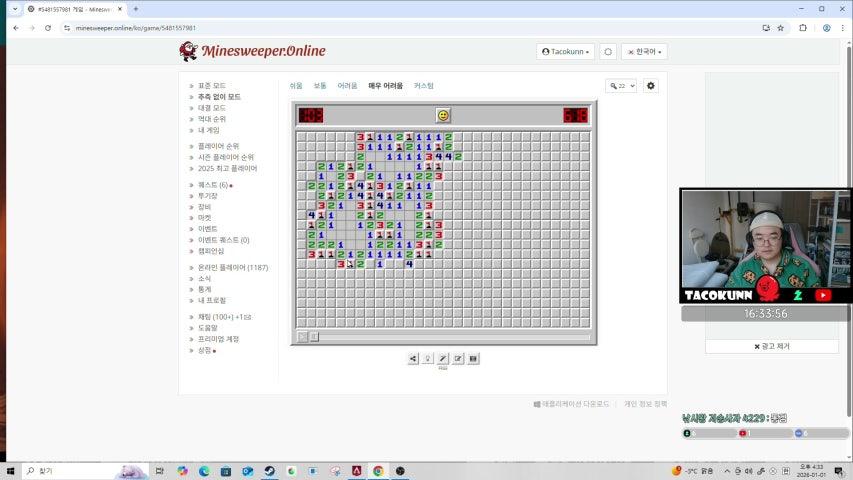Viewport: 853px width, 480px height.
Task: Open 내 게임 in the sidebar
Action: 209,131
